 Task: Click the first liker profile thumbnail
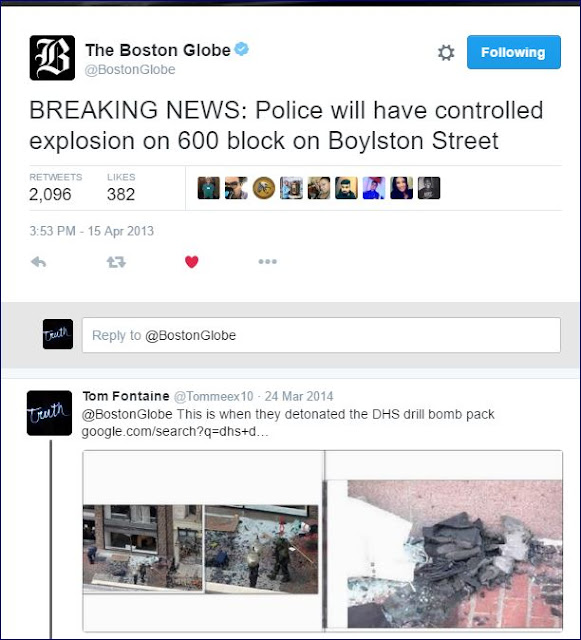tap(209, 188)
